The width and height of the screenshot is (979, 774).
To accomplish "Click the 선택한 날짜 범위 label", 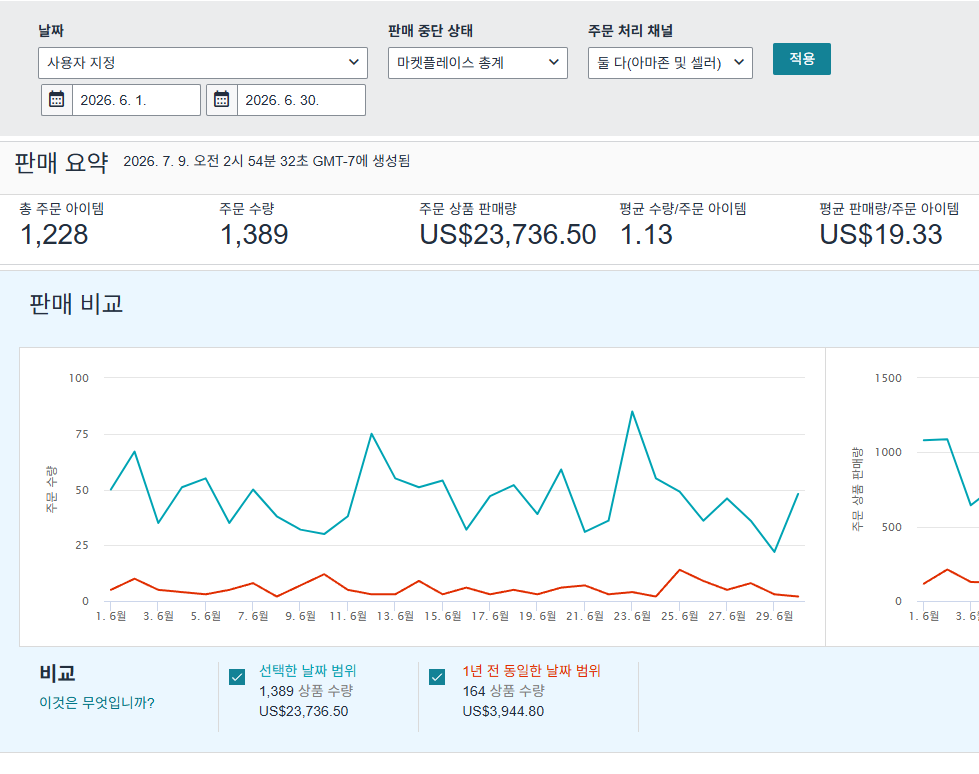I will click(308, 670).
